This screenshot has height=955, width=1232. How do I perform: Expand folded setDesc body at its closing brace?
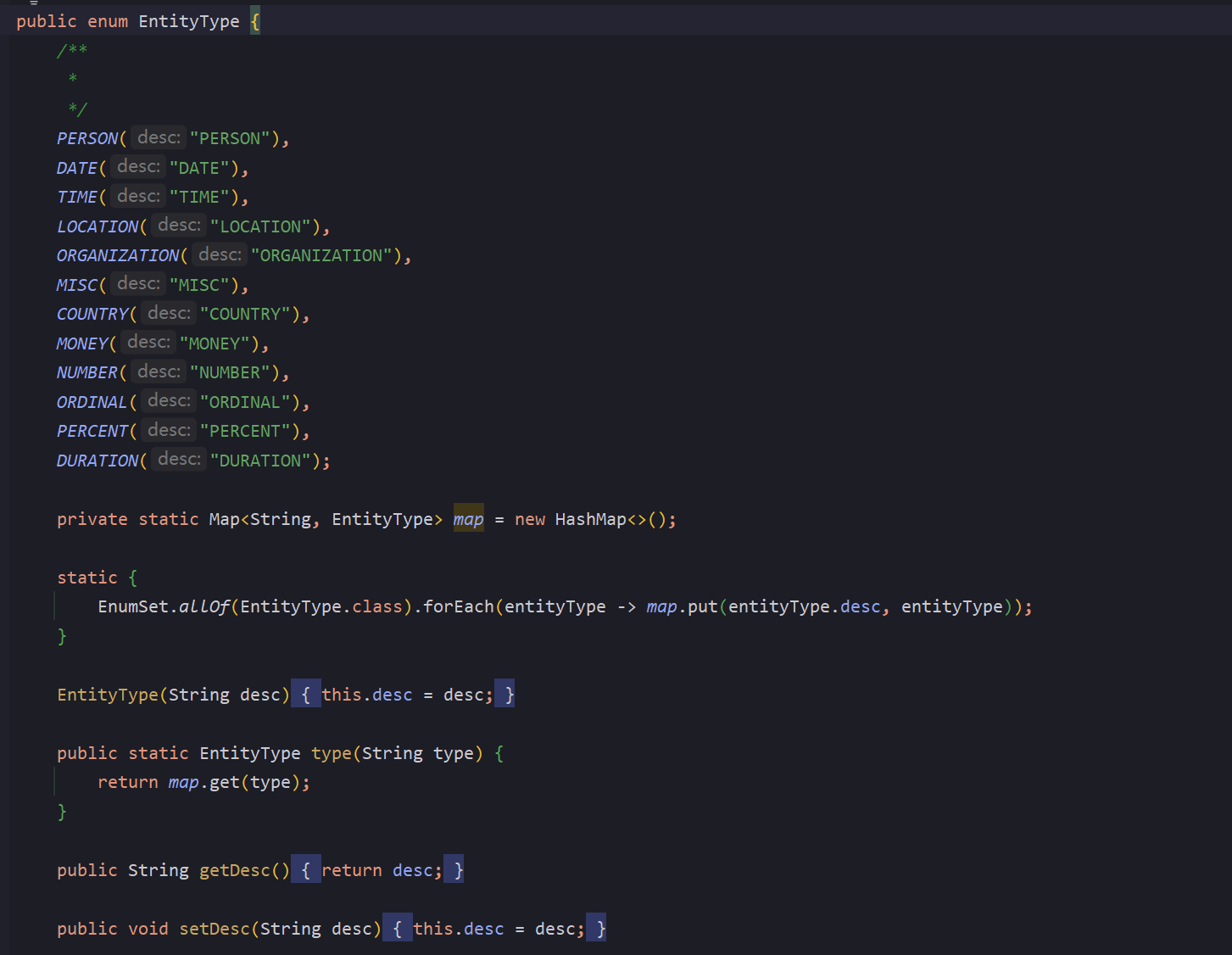coord(597,929)
